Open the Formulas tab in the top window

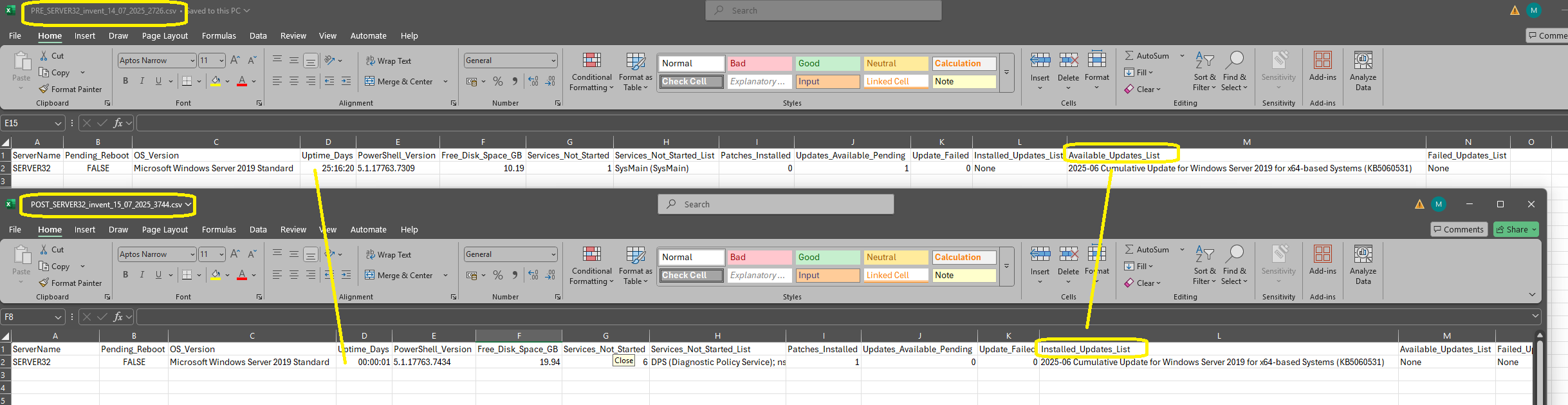click(219, 36)
